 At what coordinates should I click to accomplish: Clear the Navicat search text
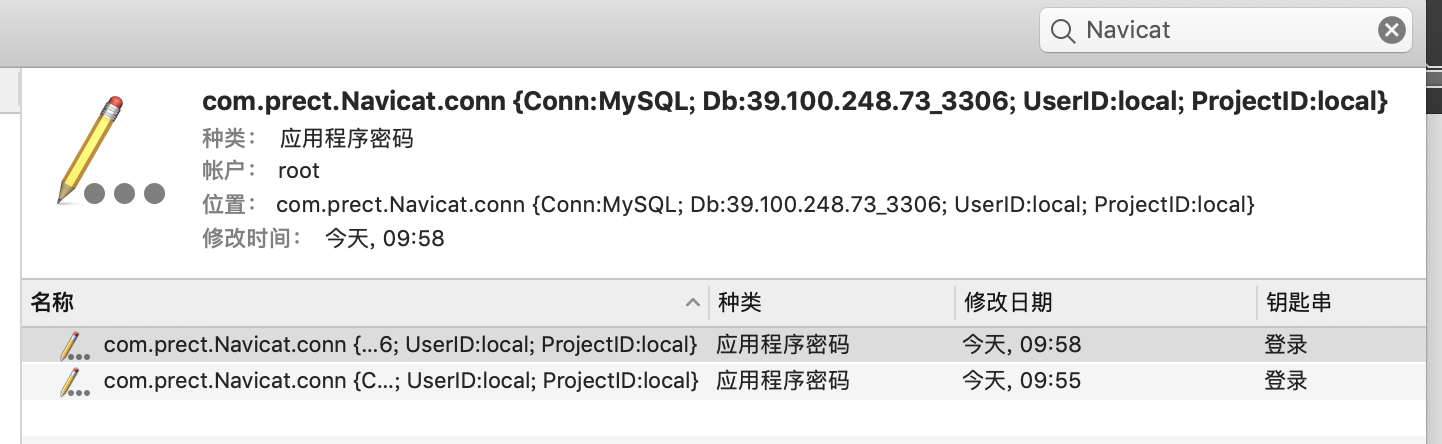tap(1391, 31)
